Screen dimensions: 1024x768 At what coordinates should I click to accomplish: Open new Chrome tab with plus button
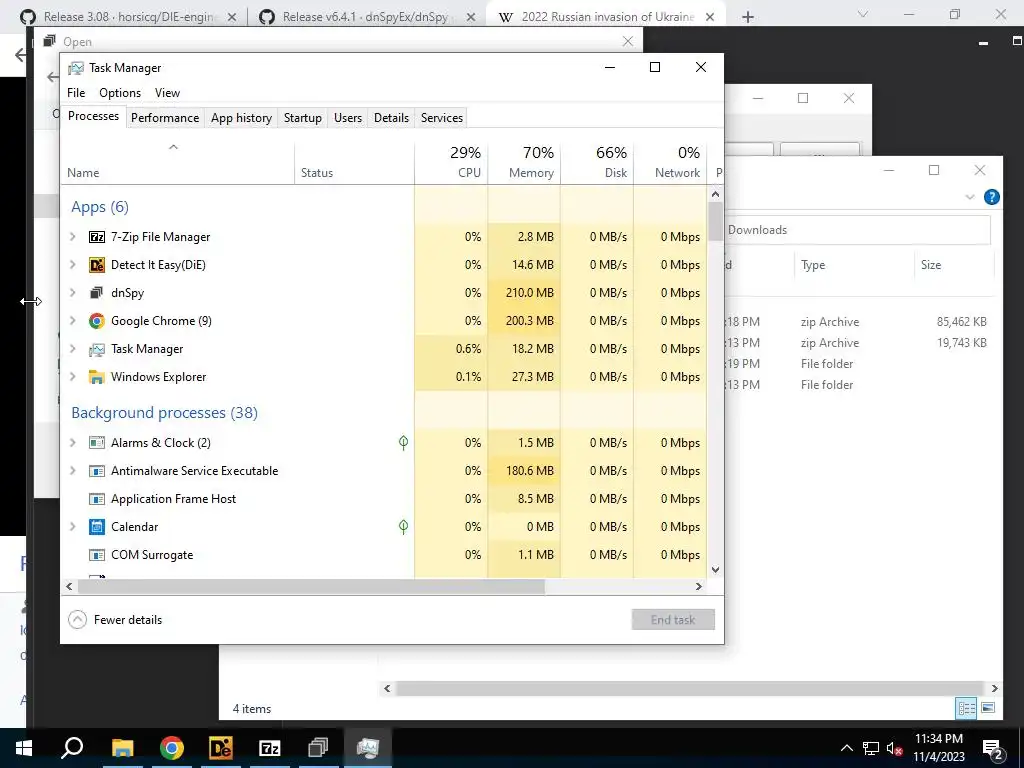[748, 17]
